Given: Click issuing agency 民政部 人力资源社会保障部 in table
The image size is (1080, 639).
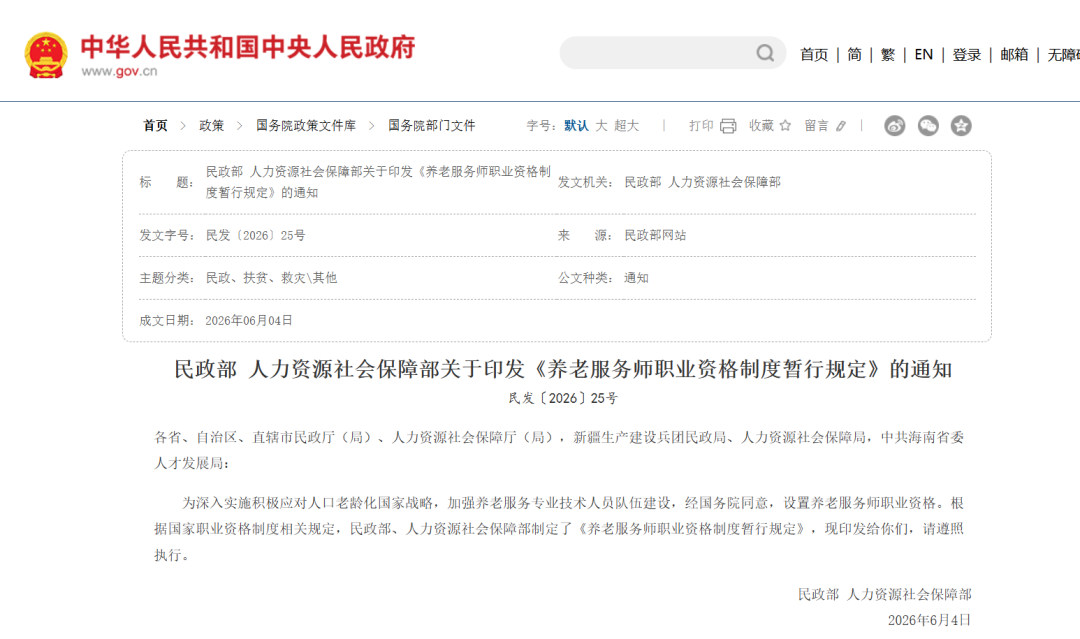Looking at the screenshot, I should click(703, 182).
